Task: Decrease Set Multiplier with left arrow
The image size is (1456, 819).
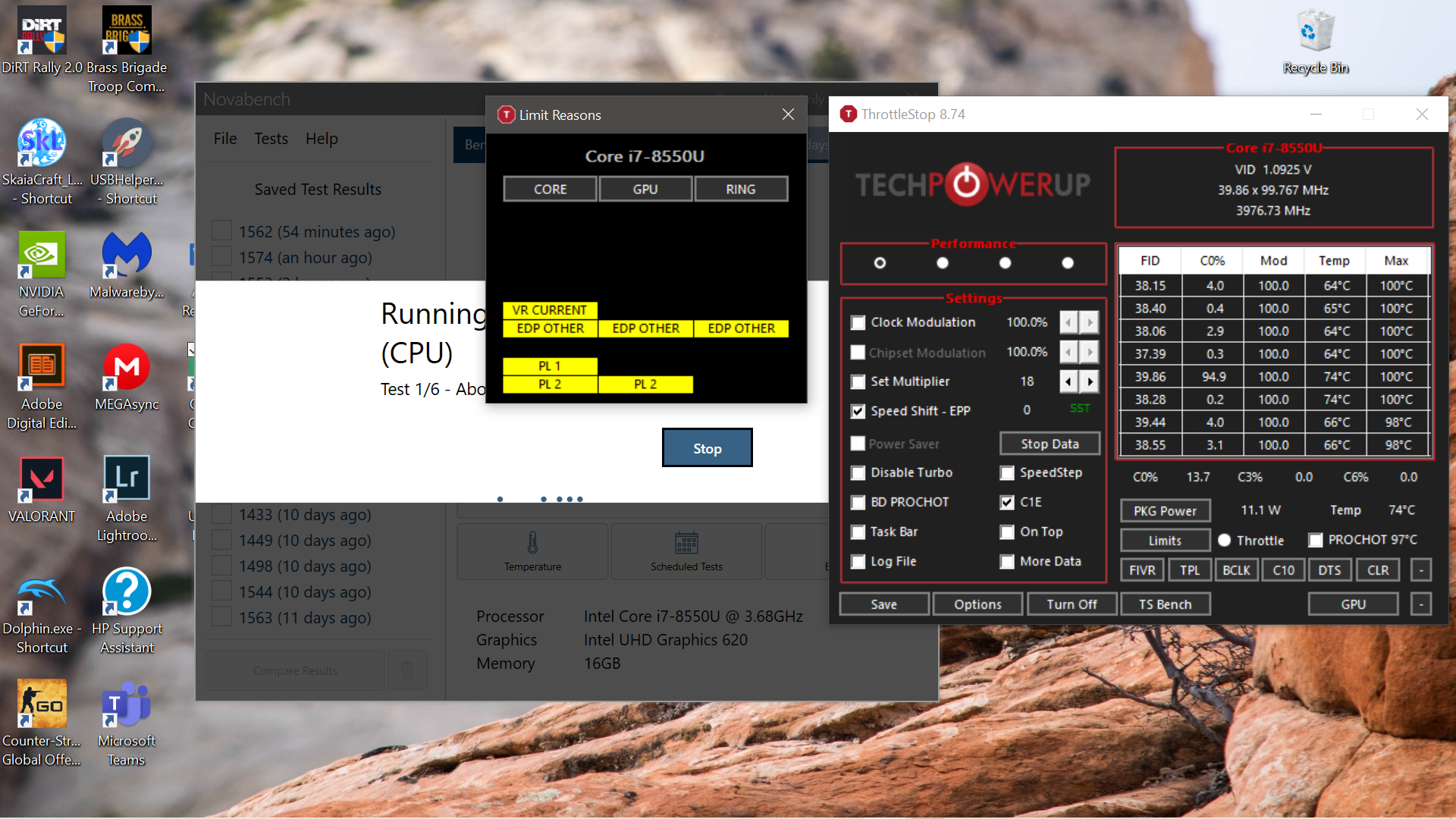Action: click(1068, 381)
